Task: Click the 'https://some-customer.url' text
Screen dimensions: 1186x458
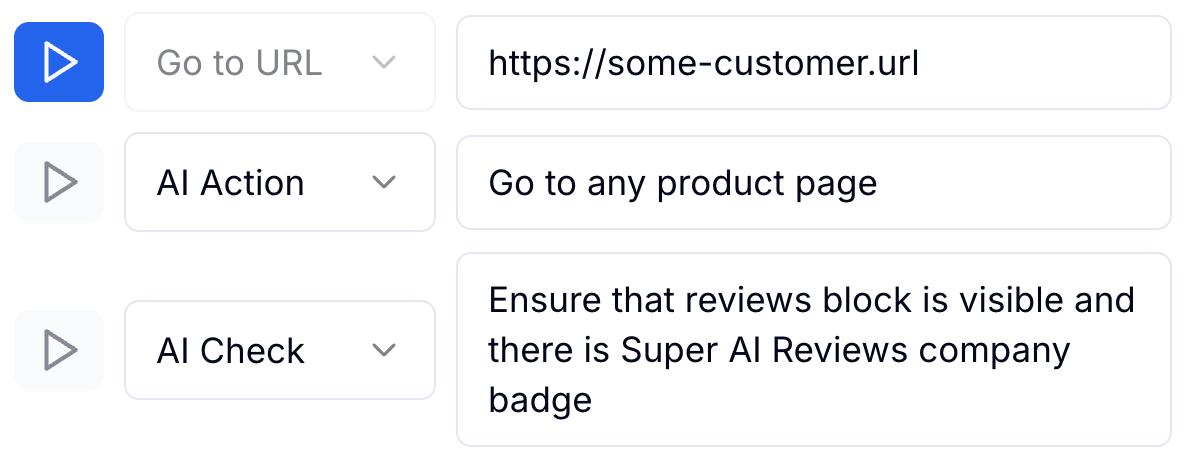Action: [703, 63]
